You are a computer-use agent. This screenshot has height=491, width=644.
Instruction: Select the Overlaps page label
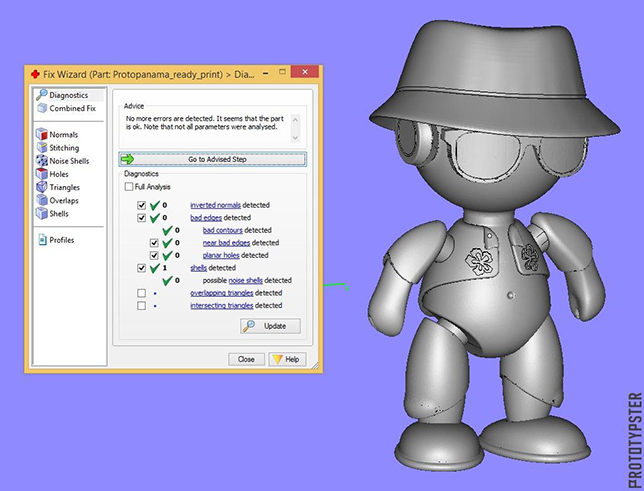click(x=64, y=201)
